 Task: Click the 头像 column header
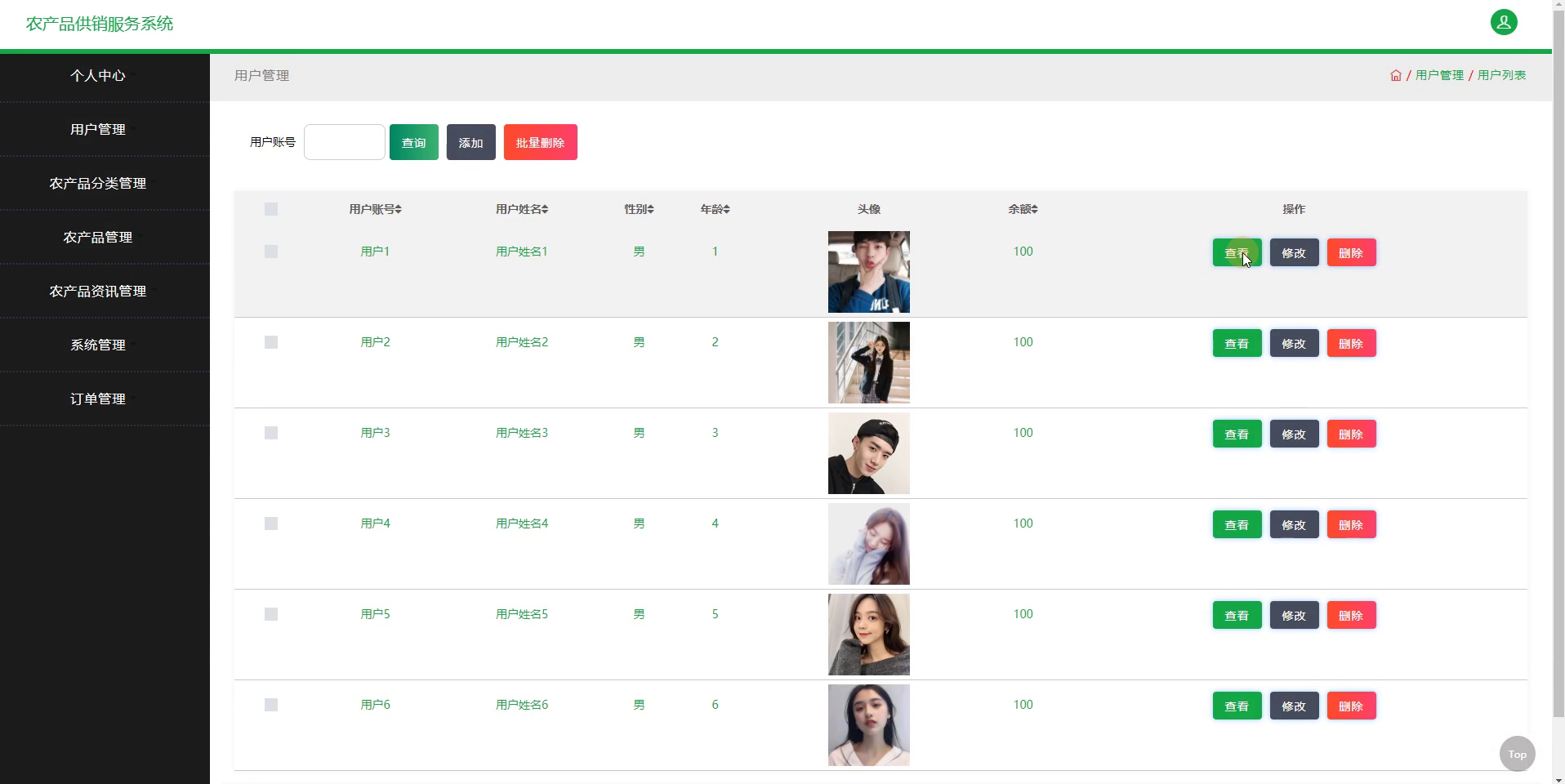point(868,209)
